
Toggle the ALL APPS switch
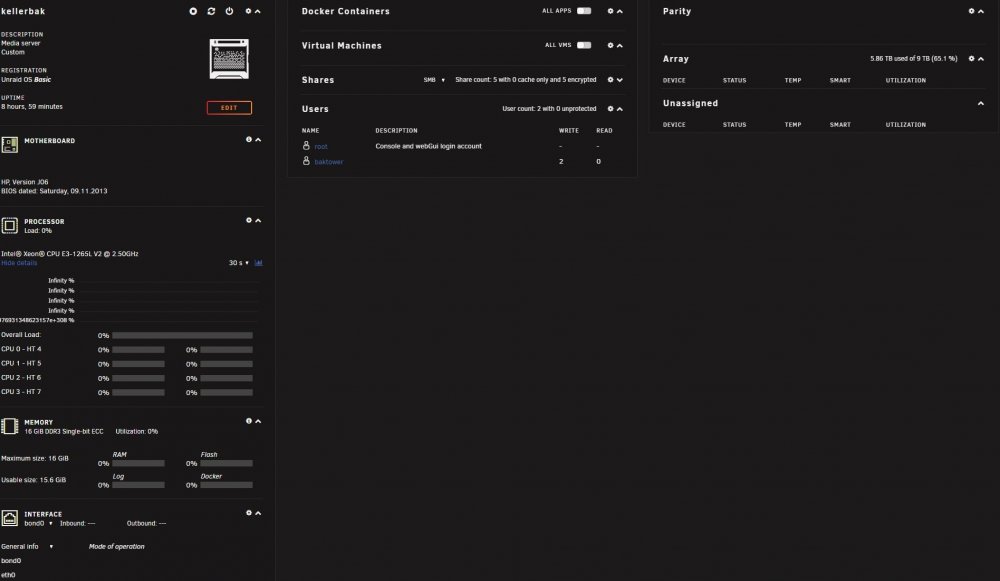point(584,11)
